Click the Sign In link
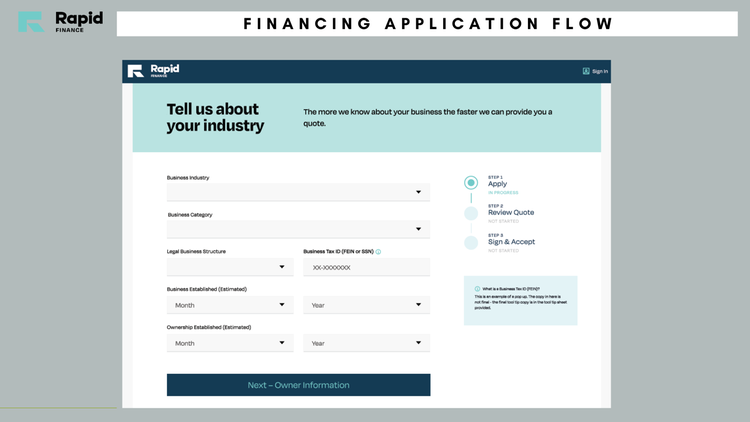Screen dimensions: 750x422 tap(600, 71)
